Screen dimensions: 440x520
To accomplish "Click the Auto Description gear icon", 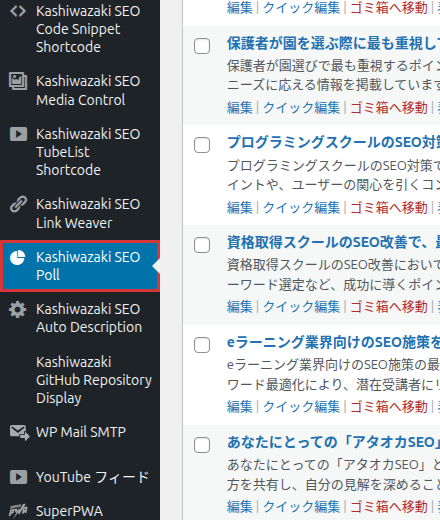I will pyautogui.click(x=17, y=309).
